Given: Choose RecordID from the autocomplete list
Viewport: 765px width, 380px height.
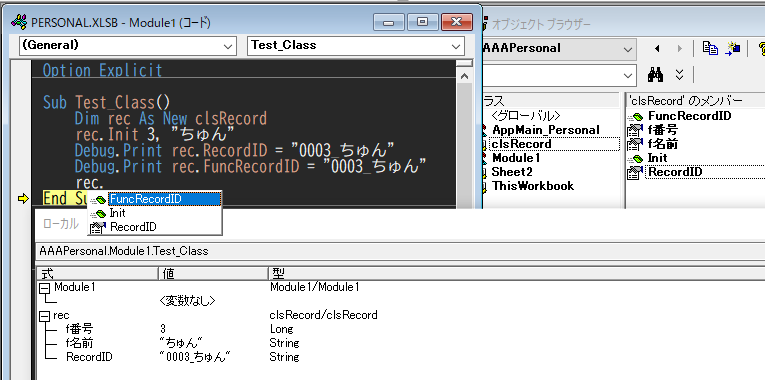Looking at the screenshot, I should (x=133, y=227).
